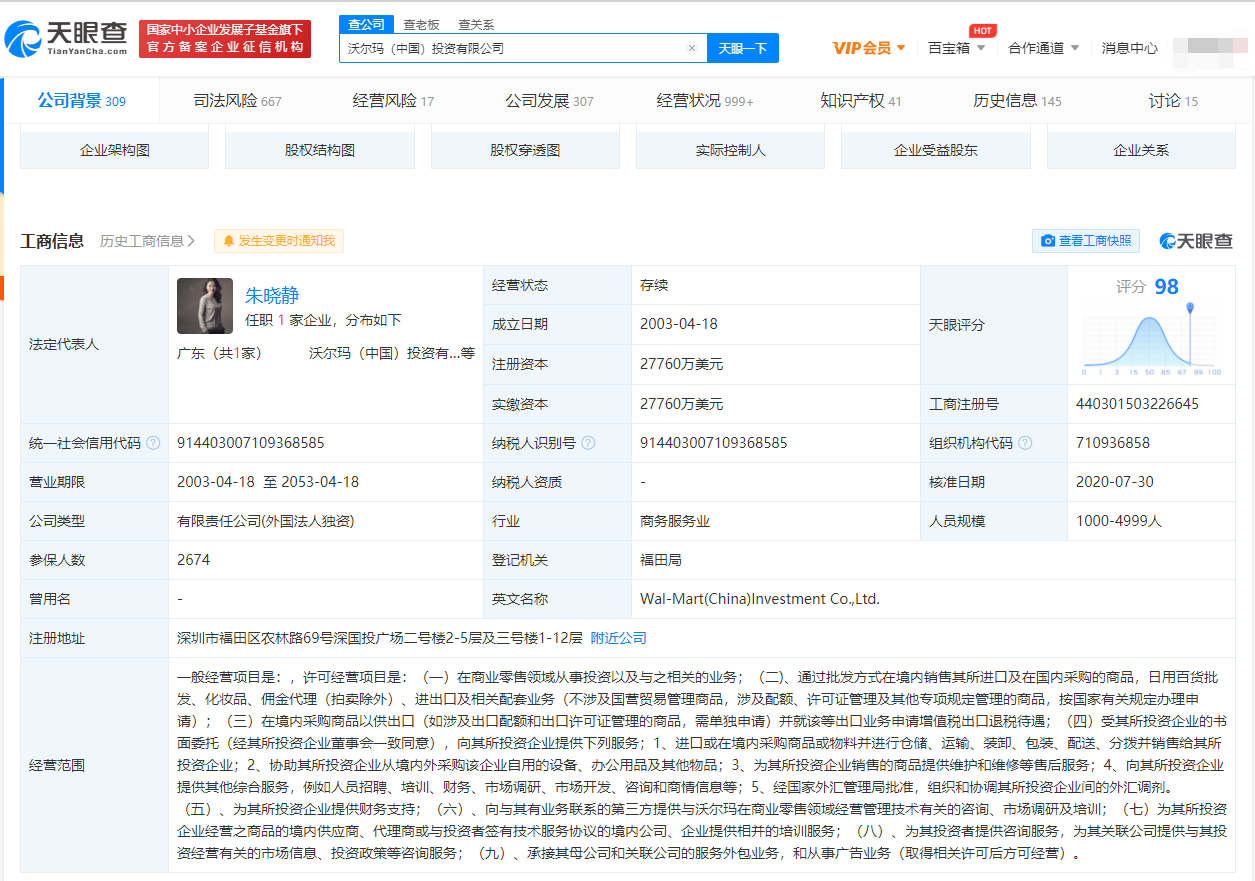Click 朱晓静's profile photo

pyautogui.click(x=205, y=306)
